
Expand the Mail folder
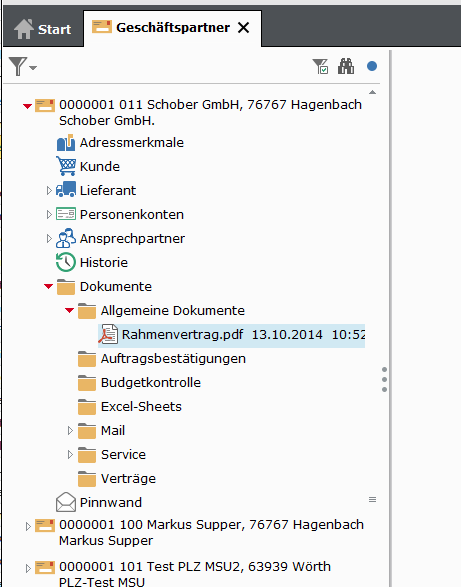(70, 431)
